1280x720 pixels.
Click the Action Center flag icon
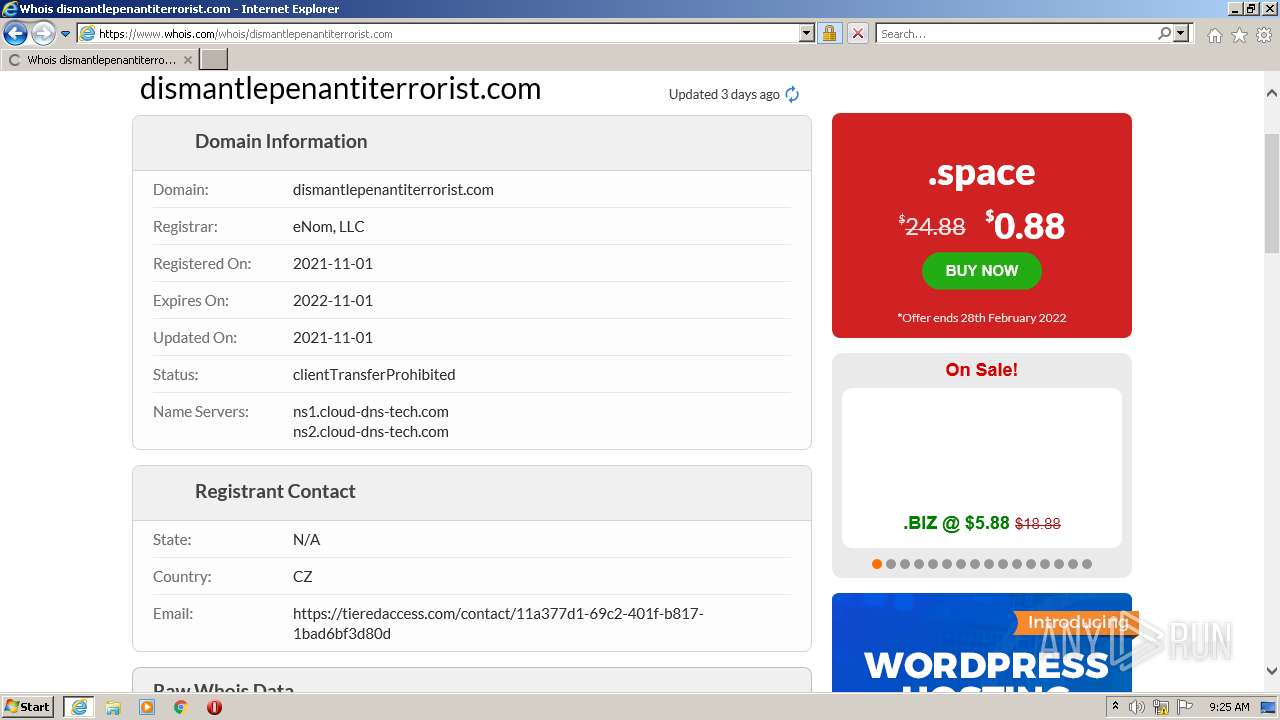pyautogui.click(x=1184, y=707)
